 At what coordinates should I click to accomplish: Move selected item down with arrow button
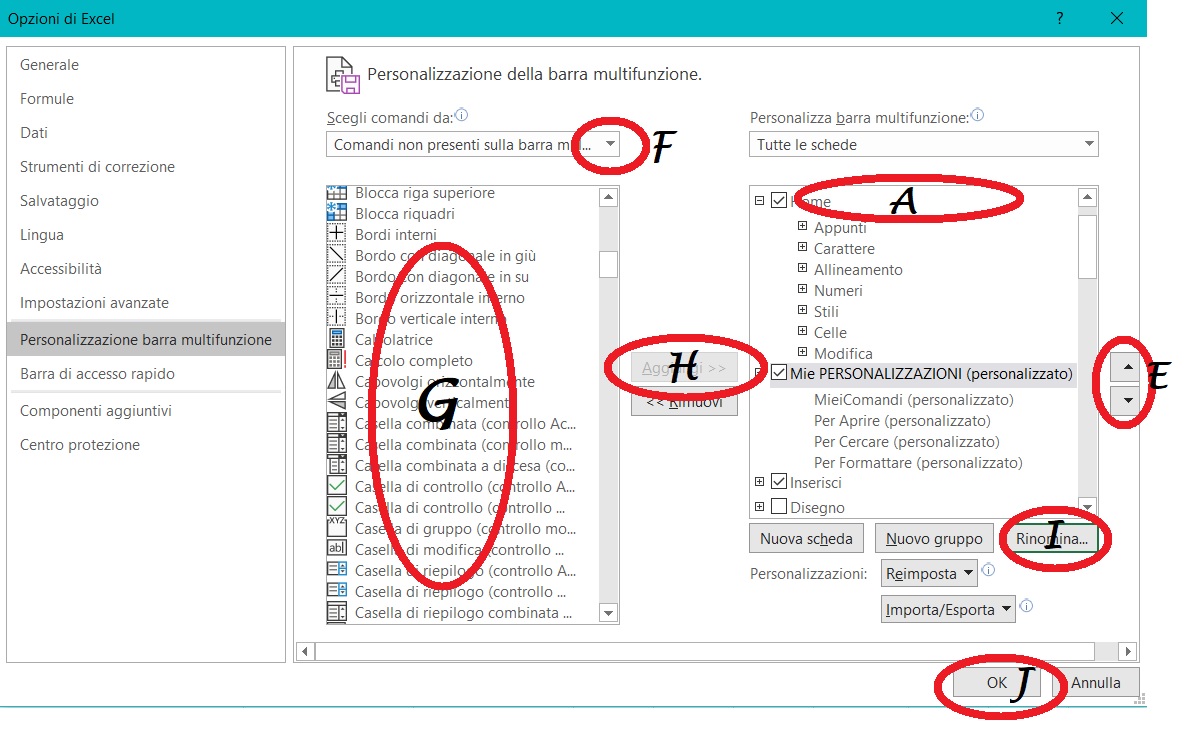(1127, 400)
